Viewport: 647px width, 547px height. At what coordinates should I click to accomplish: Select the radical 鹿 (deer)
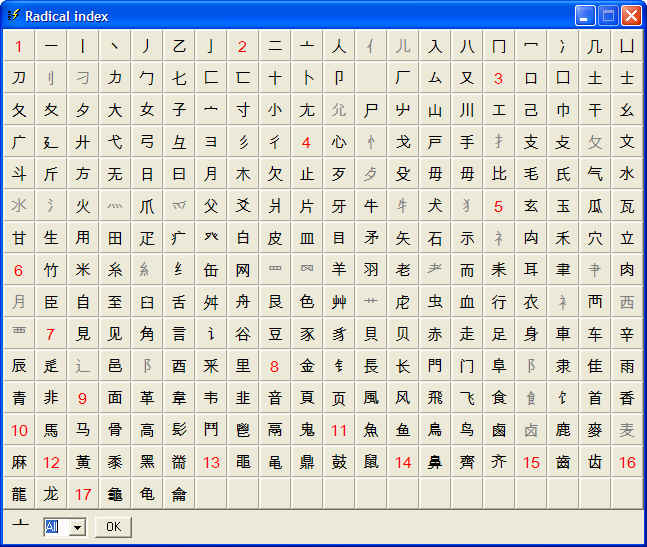click(563, 430)
